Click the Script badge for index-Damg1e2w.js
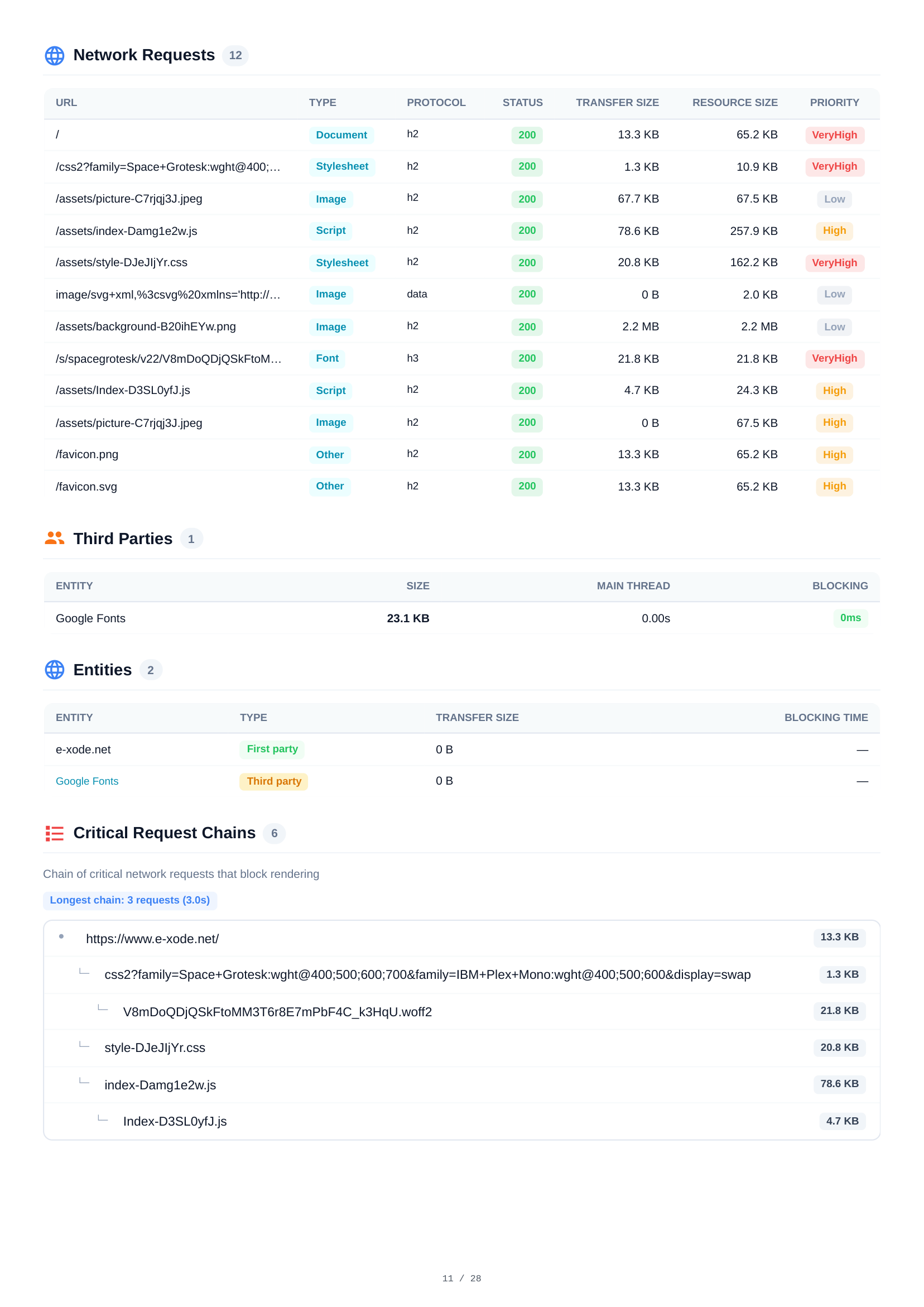Image resolution: width=924 pixels, height=1307 pixels. (330, 230)
